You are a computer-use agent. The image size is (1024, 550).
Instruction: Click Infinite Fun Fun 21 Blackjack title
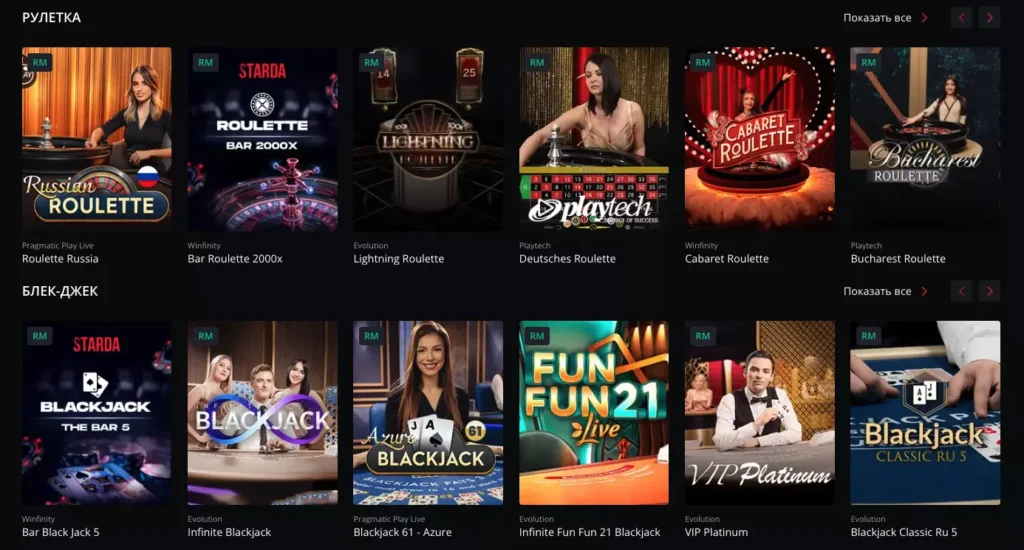coord(590,532)
